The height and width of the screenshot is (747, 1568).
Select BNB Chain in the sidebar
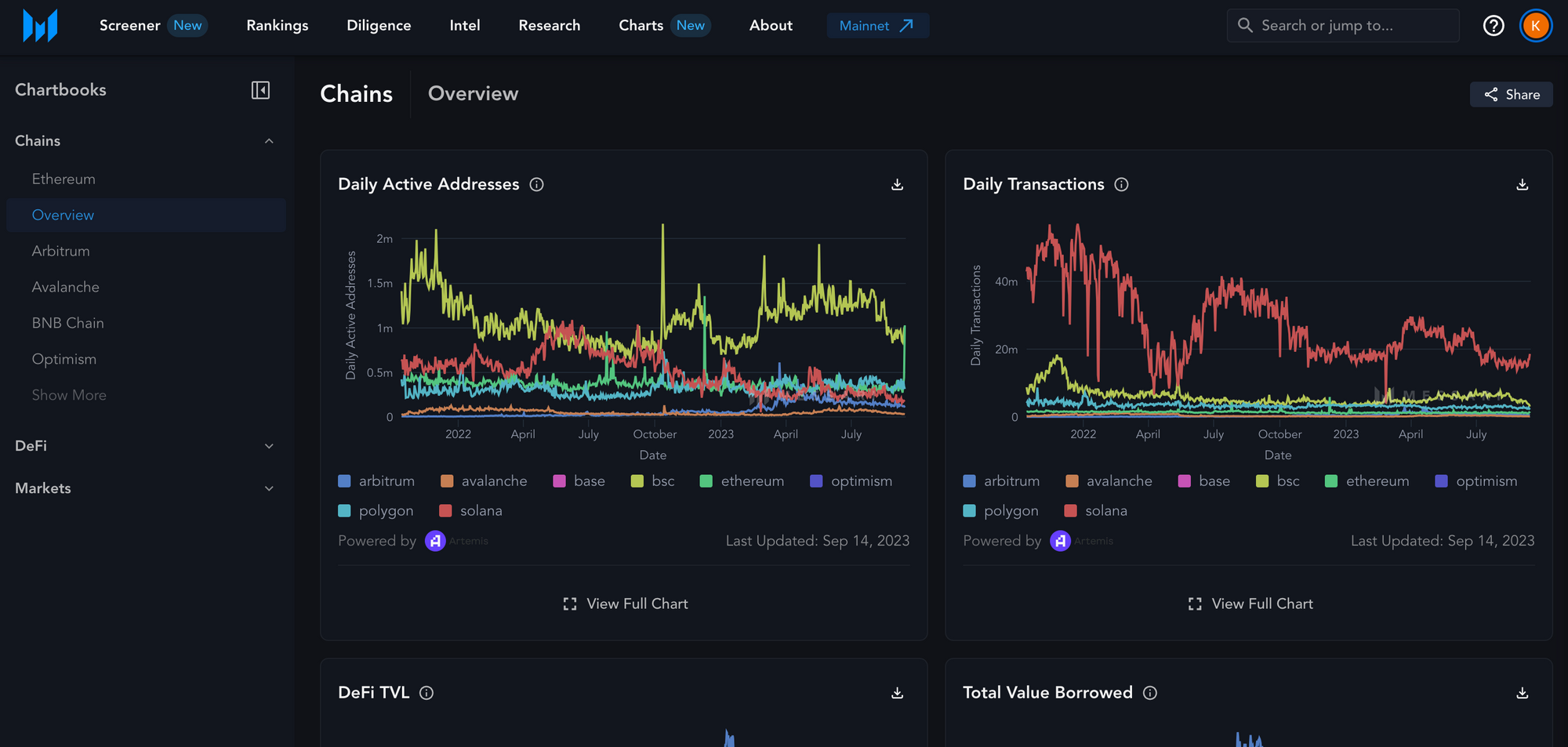click(146, 323)
